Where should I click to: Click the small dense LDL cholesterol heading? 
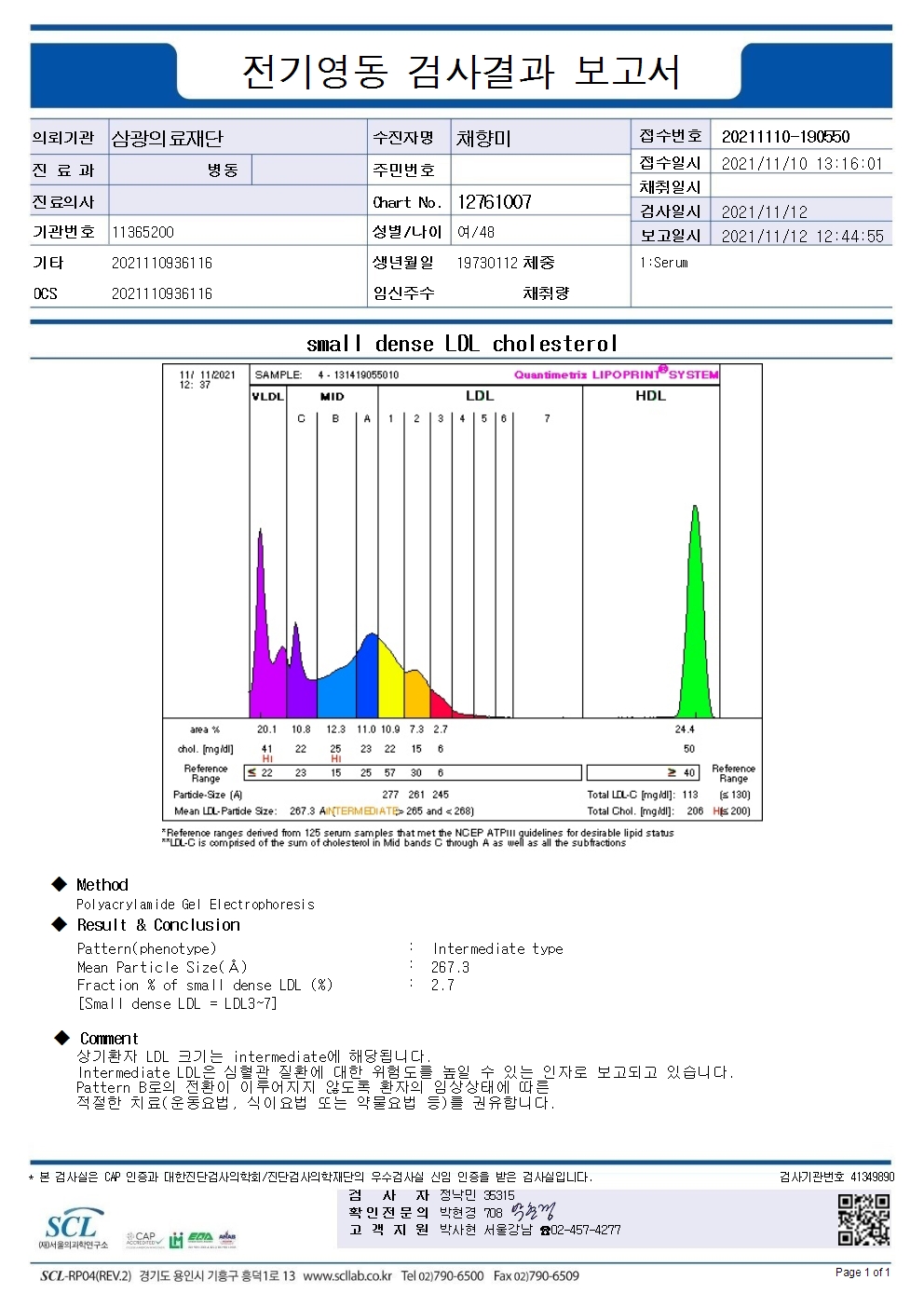[462, 344]
